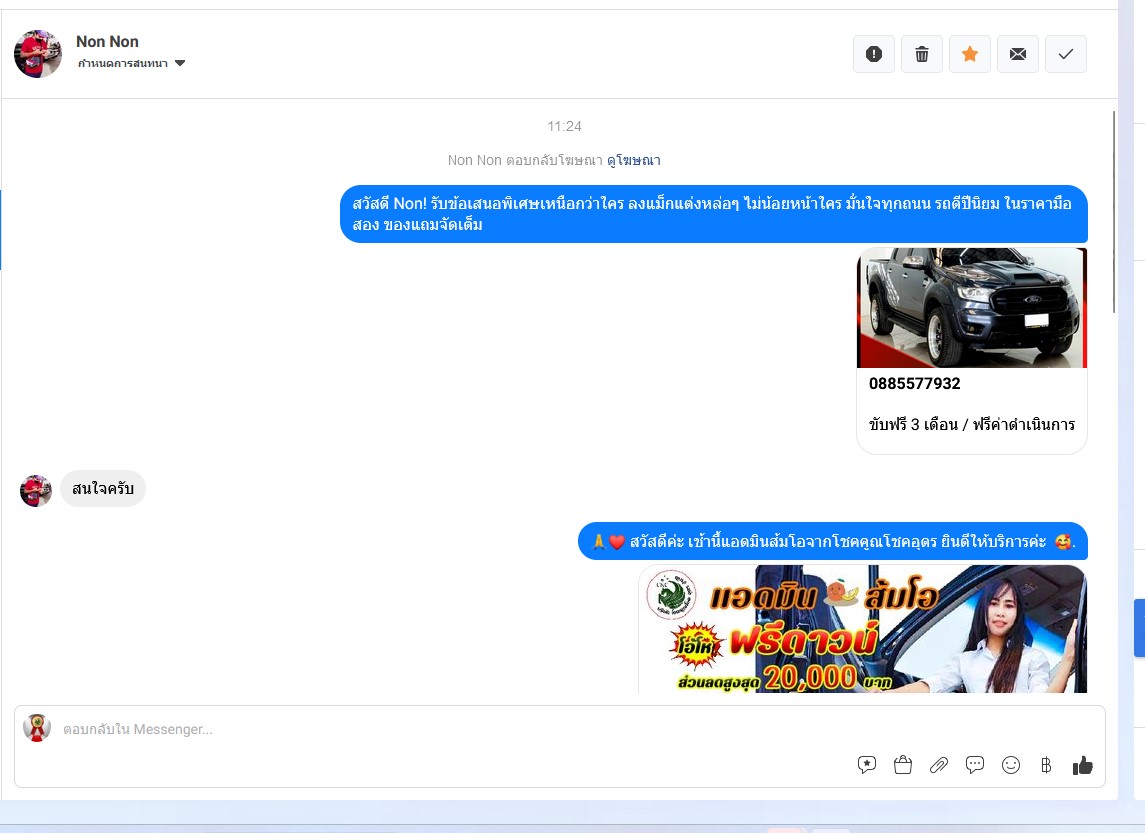This screenshot has height=833, width=1145.
Task: Click the สนใจครับ message bubble
Action: (x=103, y=488)
